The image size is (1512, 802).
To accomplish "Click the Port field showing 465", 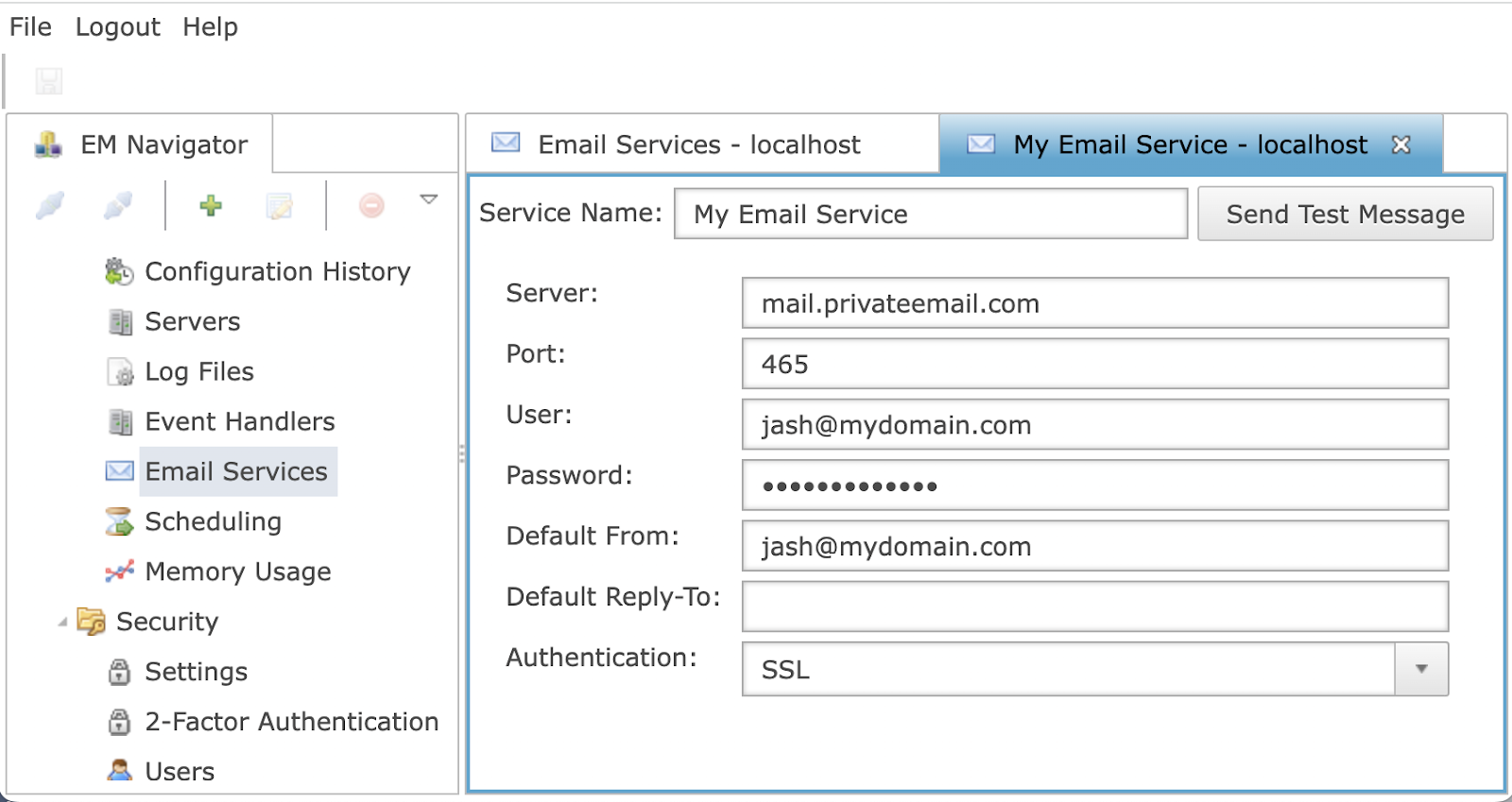I will pyautogui.click(x=1095, y=364).
